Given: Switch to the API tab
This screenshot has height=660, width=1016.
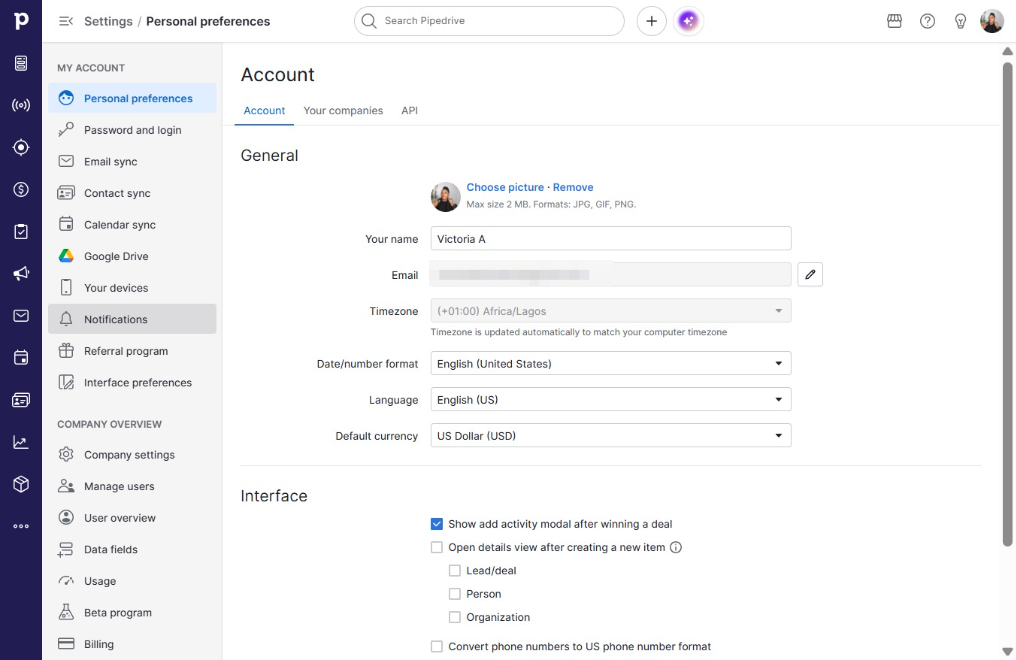Looking at the screenshot, I should [x=410, y=111].
